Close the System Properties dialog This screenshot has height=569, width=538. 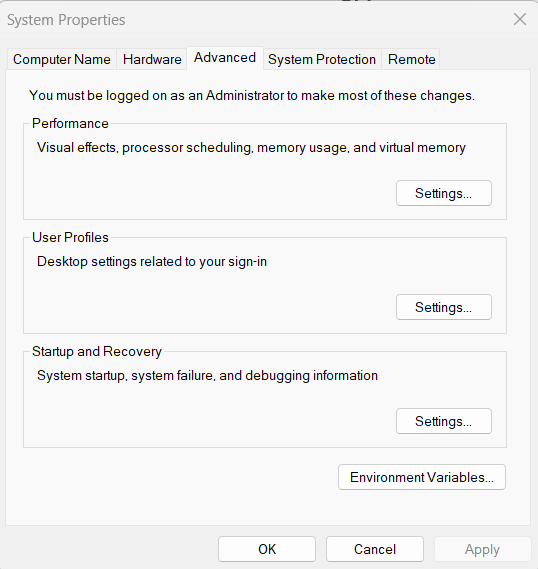[x=520, y=19]
